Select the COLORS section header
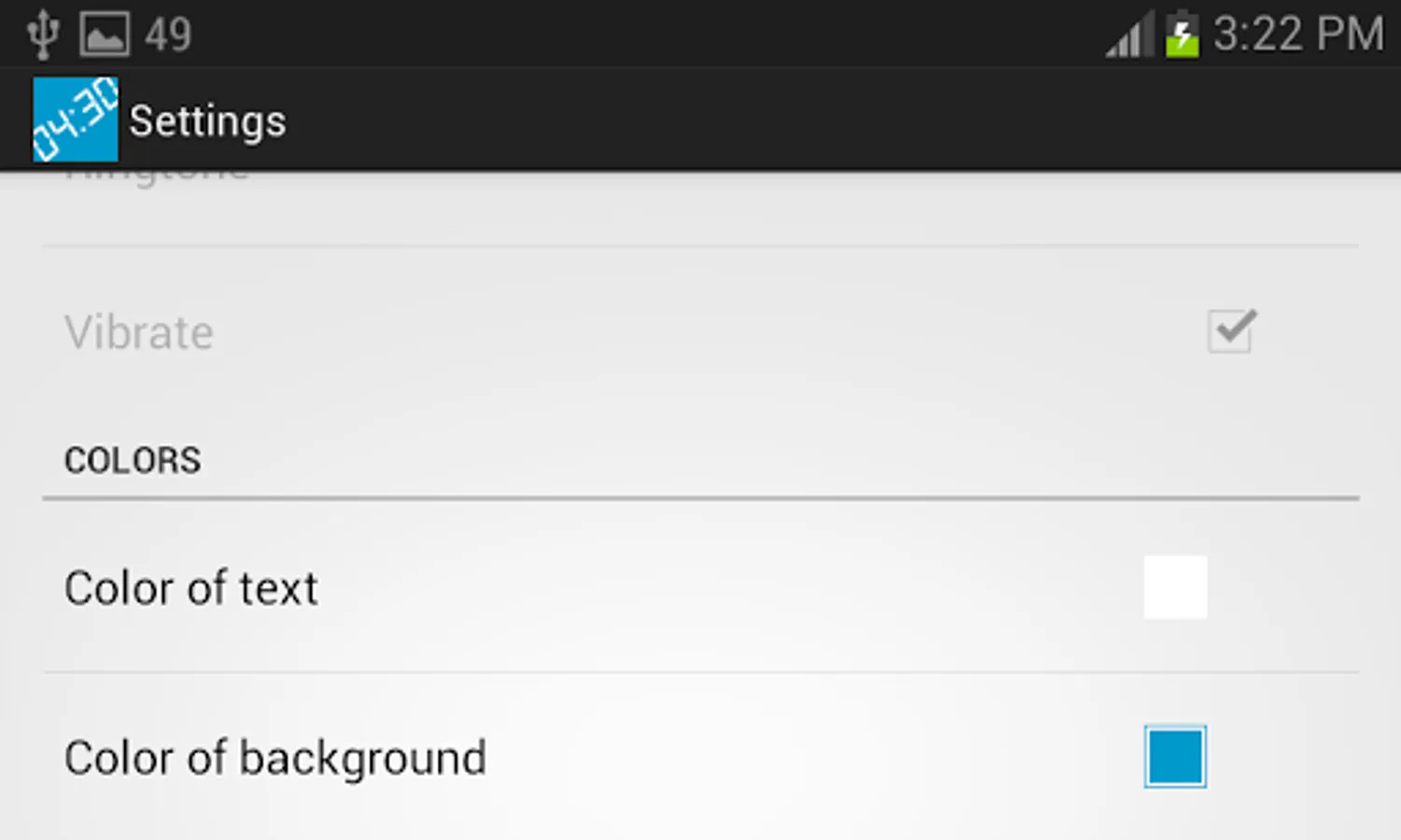The image size is (1401, 840). click(133, 460)
